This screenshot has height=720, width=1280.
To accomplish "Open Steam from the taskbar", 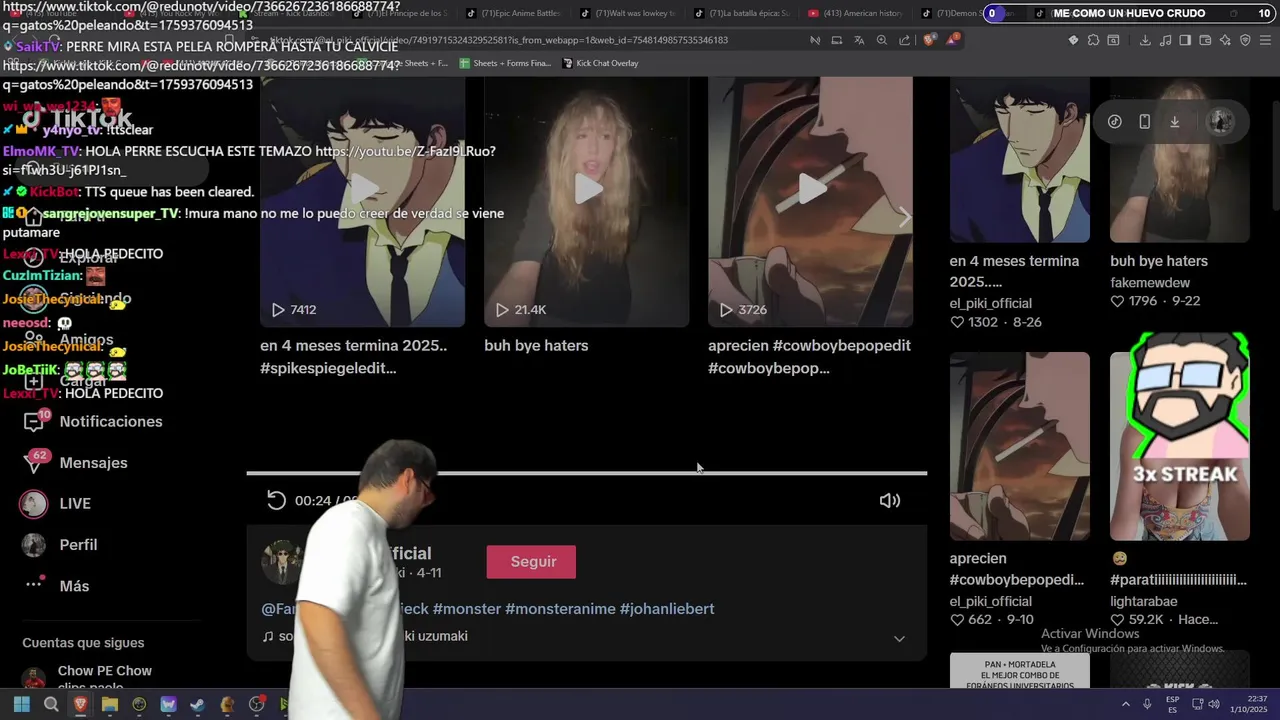I will [x=197, y=705].
